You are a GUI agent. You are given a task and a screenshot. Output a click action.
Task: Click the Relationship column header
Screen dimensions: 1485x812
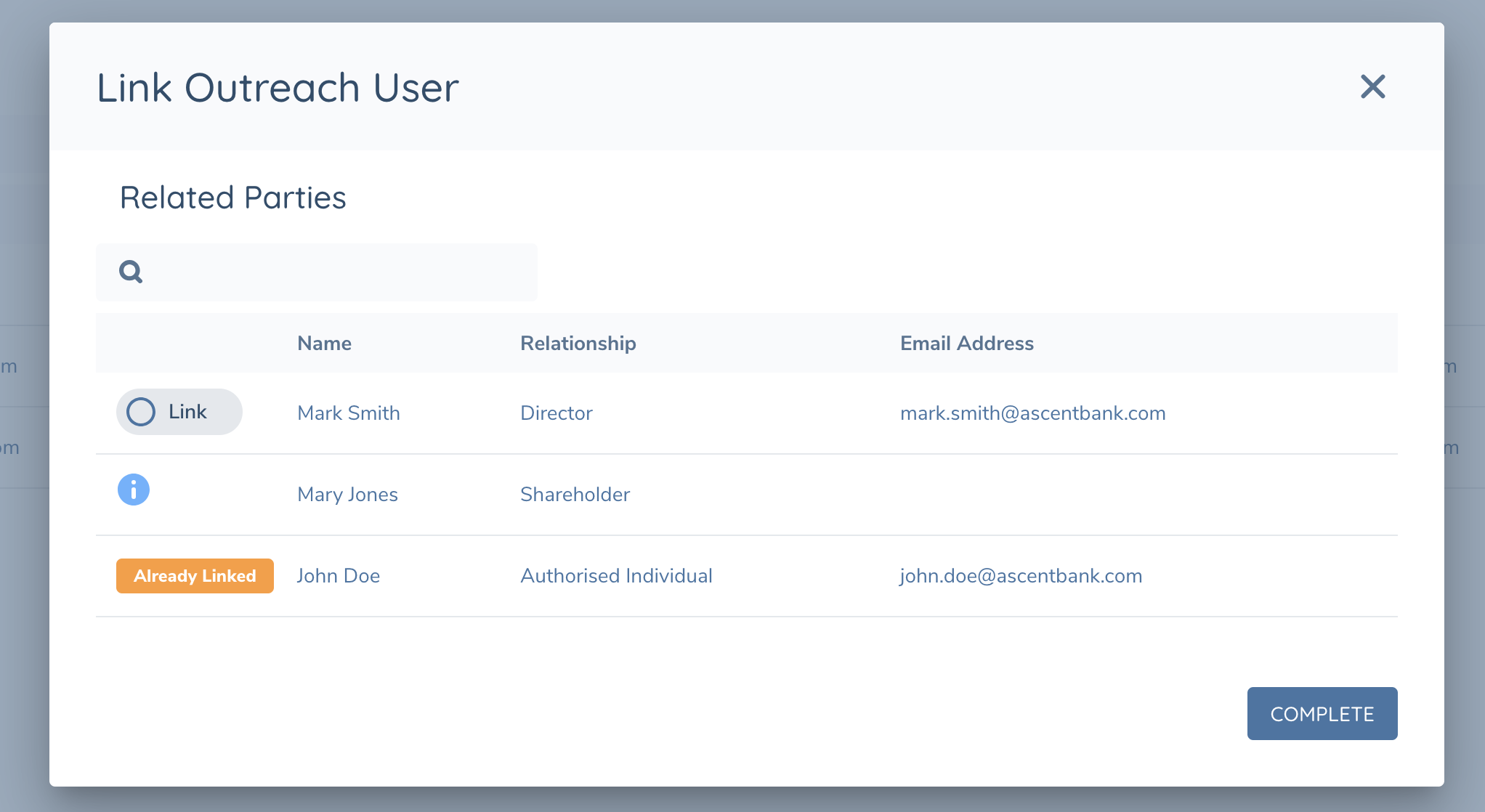[x=578, y=343]
